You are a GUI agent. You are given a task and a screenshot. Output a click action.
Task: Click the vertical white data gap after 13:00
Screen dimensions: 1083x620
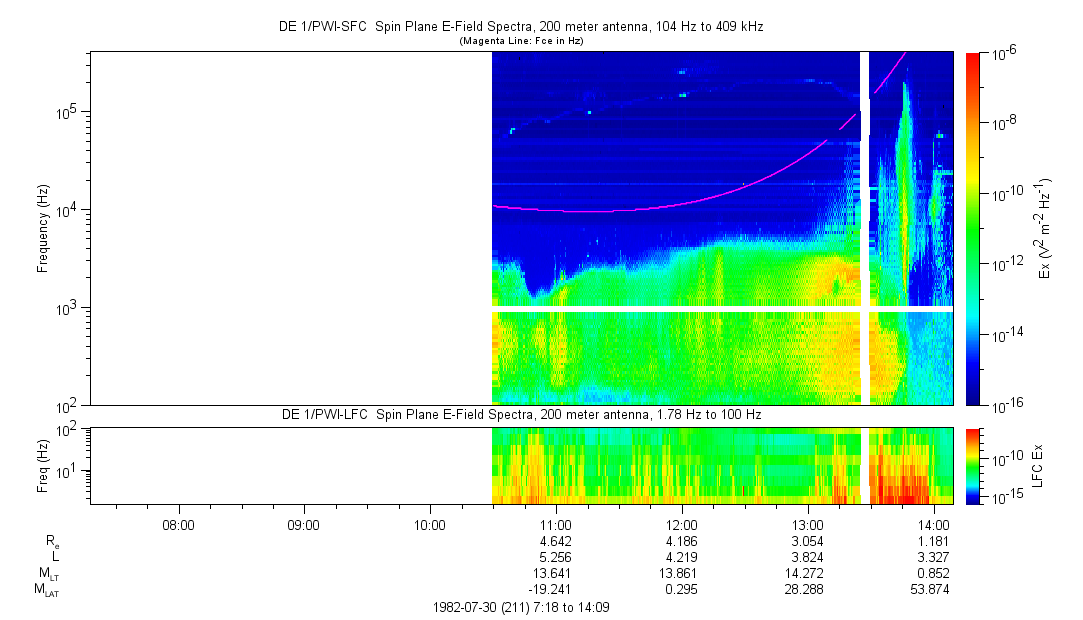(865, 228)
